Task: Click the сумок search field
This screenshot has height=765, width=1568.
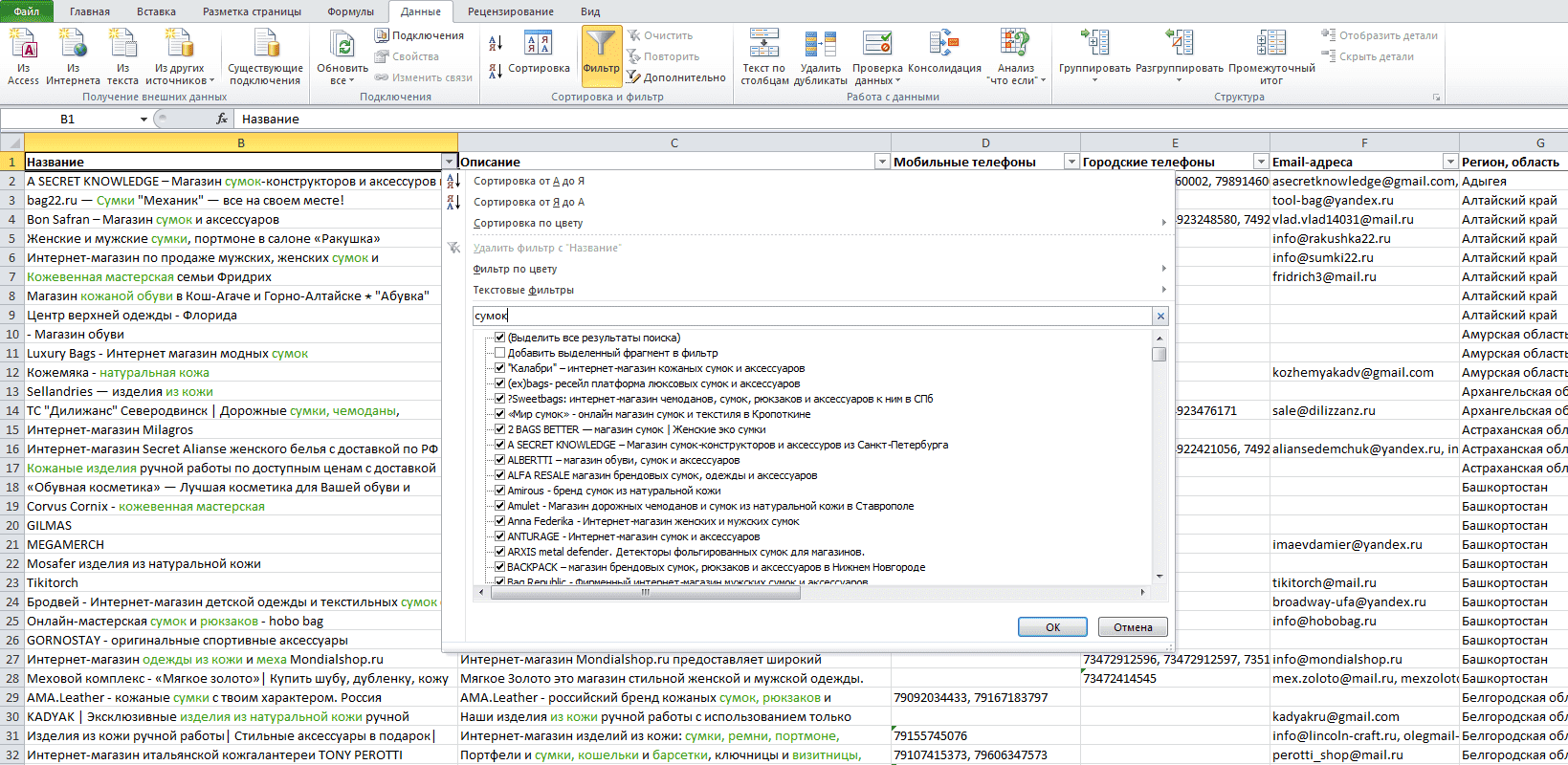Action: pyautogui.click(x=812, y=316)
